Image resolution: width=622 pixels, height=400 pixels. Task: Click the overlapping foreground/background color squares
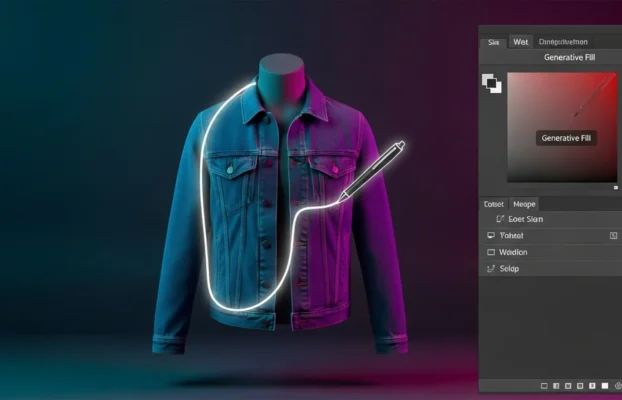(x=491, y=83)
